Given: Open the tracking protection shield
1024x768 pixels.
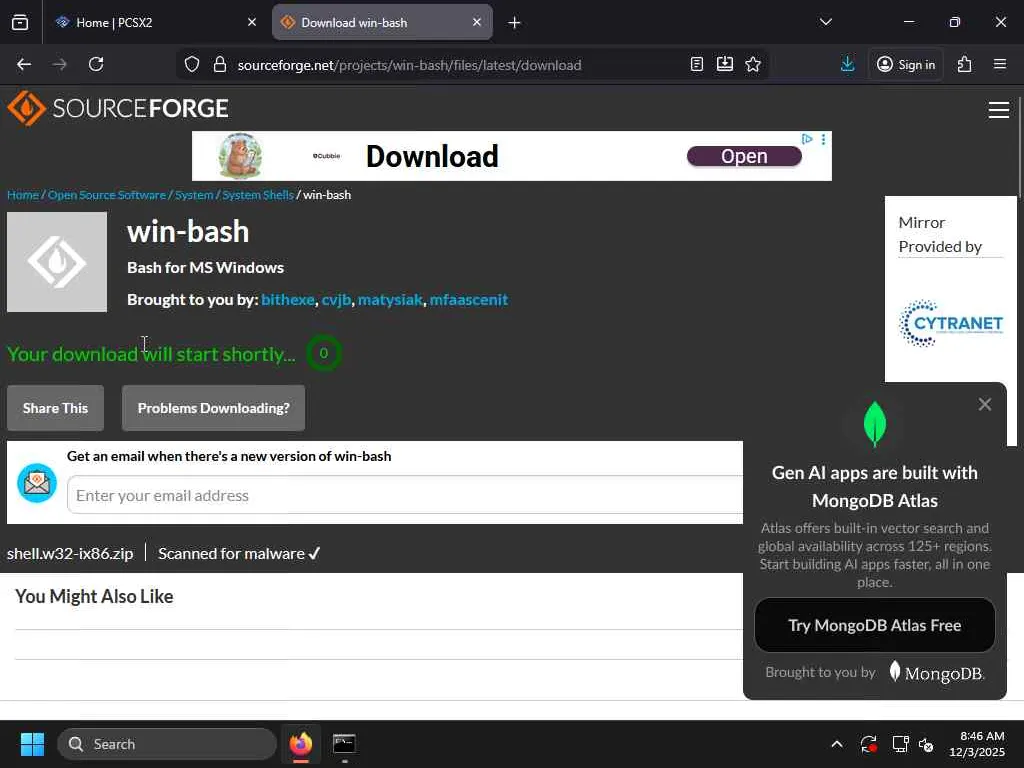Looking at the screenshot, I should click(191, 65).
